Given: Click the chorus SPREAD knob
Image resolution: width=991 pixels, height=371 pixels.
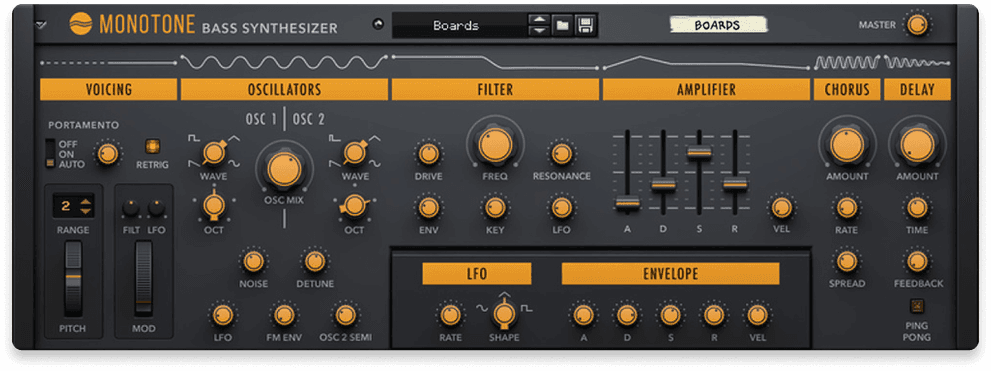Looking at the screenshot, I should (846, 261).
